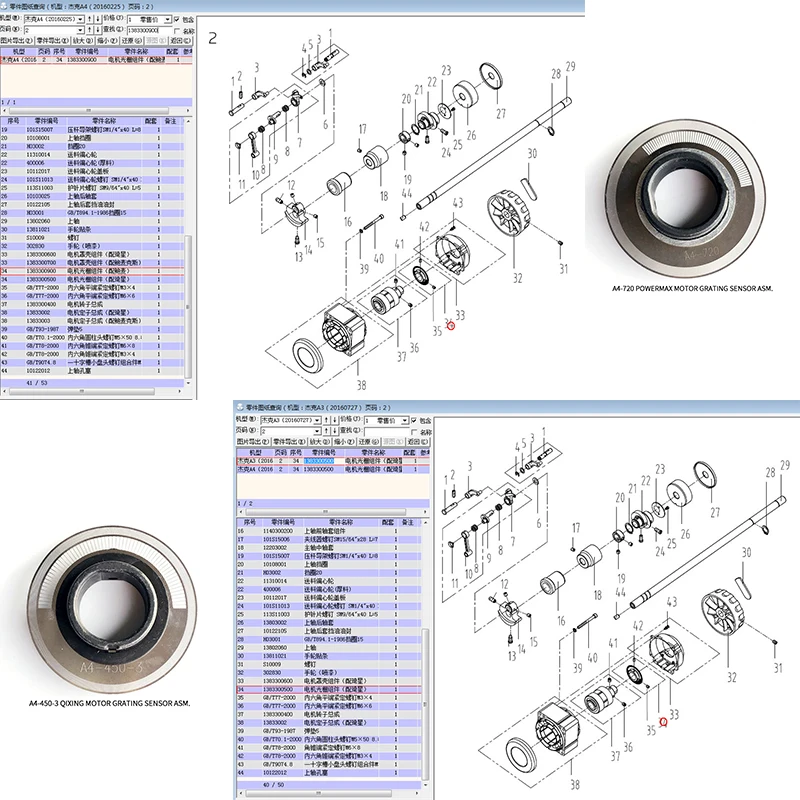
Task: Open 机型 dropdown showing 杰克A4 (20160225)
Action: click(x=80, y=19)
